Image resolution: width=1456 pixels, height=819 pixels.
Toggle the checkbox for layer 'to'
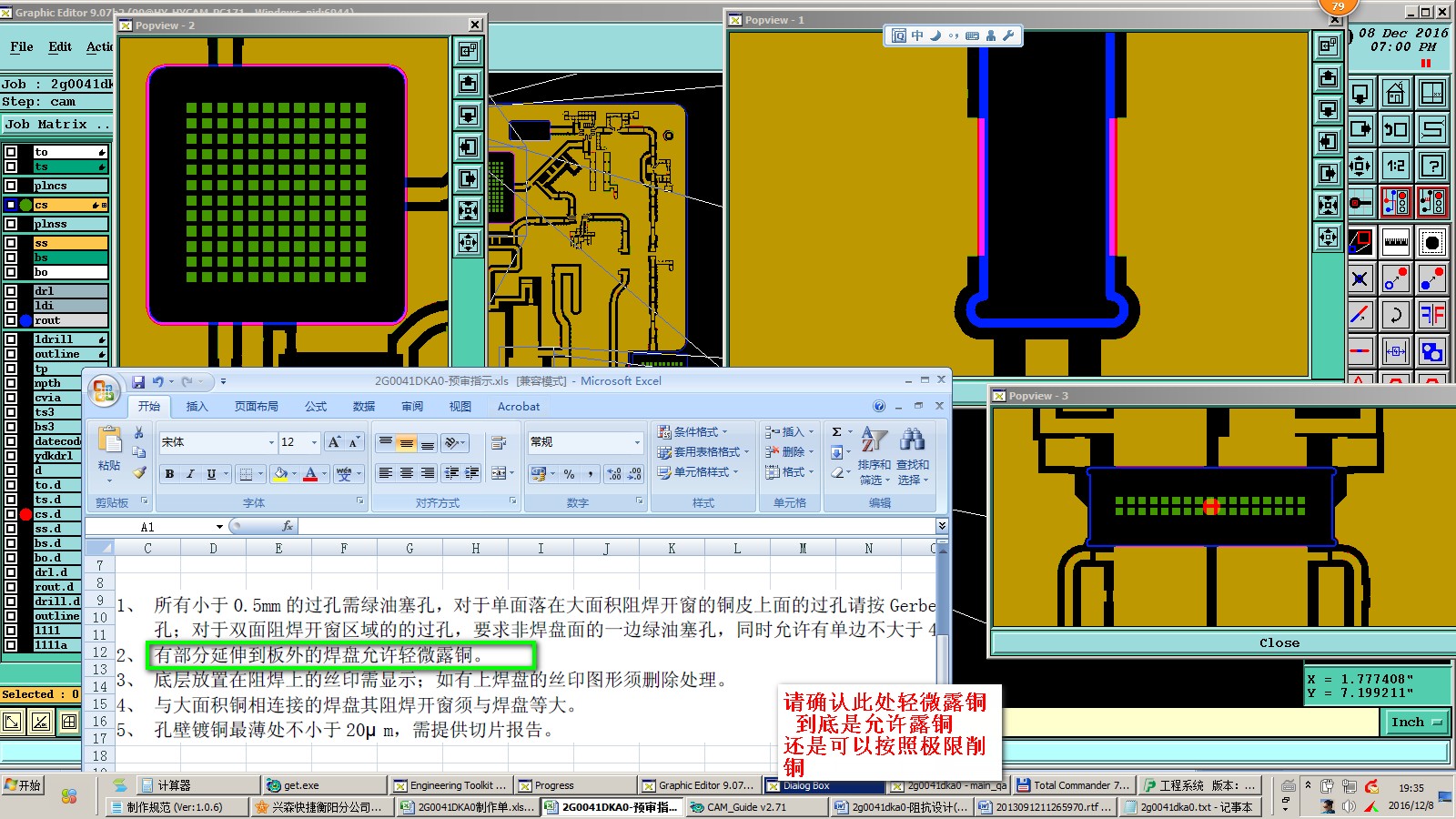(x=11, y=152)
